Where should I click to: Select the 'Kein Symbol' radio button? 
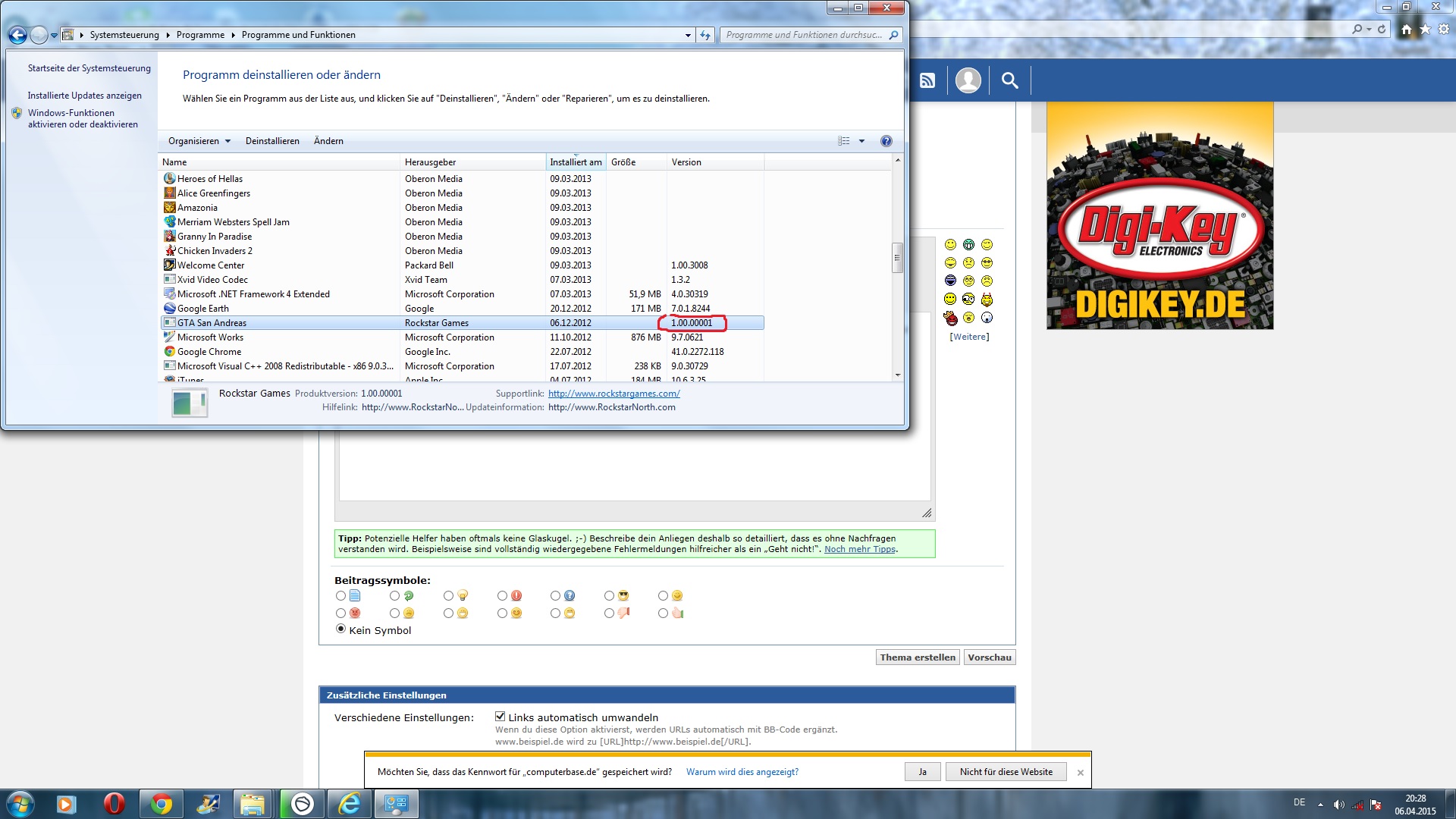point(340,629)
